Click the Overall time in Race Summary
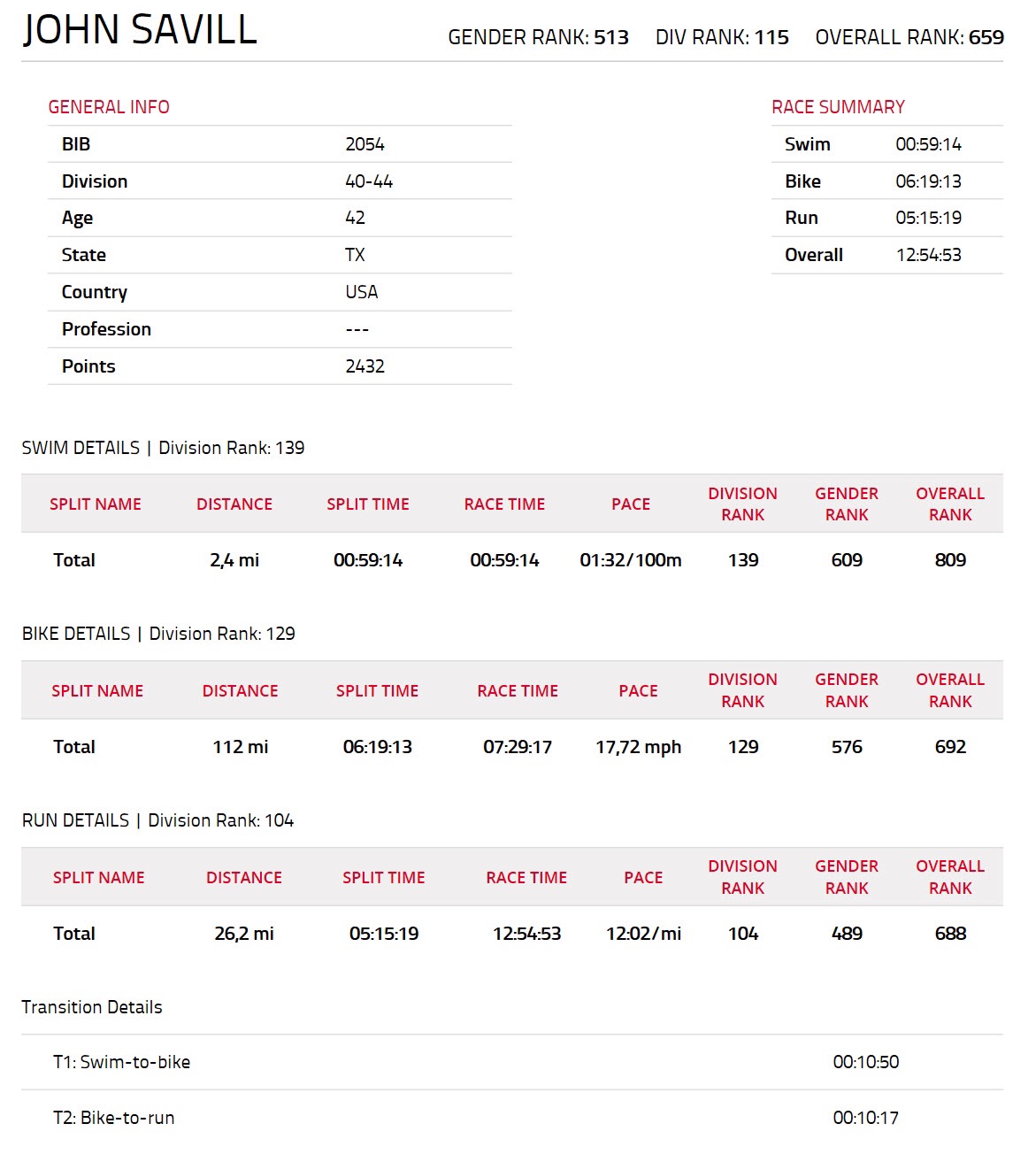The width and height of the screenshot is (1036, 1162). pos(928,255)
